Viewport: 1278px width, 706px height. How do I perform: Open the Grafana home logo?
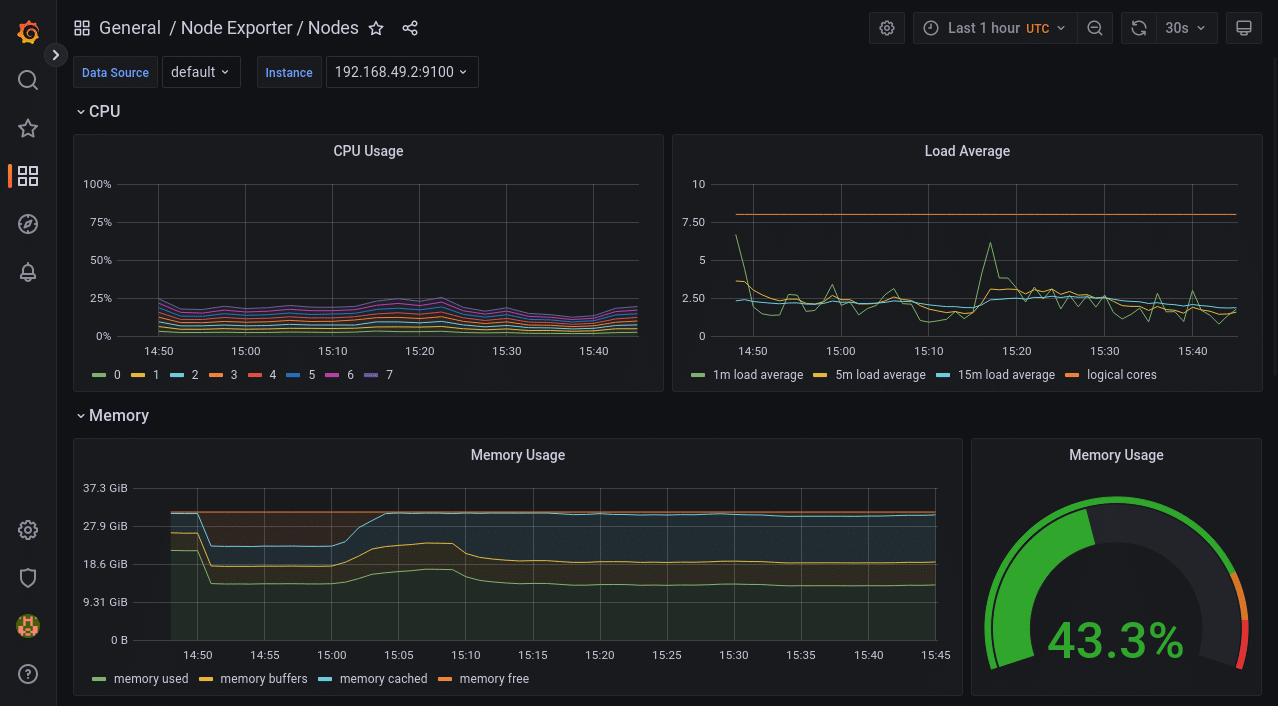click(28, 32)
